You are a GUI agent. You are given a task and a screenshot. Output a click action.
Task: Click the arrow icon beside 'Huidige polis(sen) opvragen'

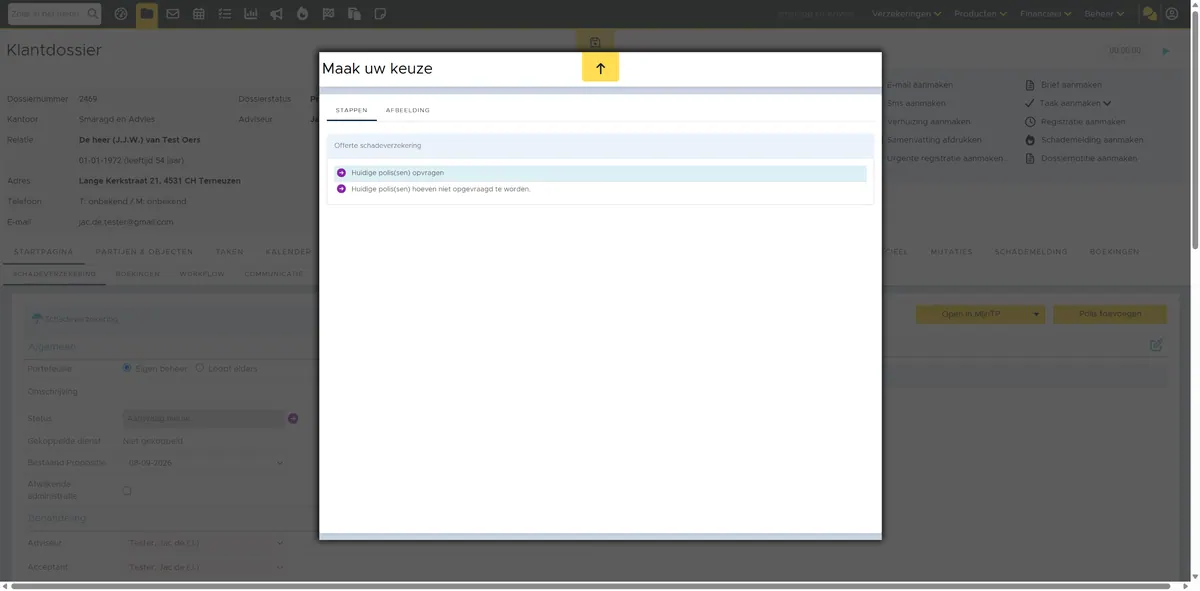point(341,173)
